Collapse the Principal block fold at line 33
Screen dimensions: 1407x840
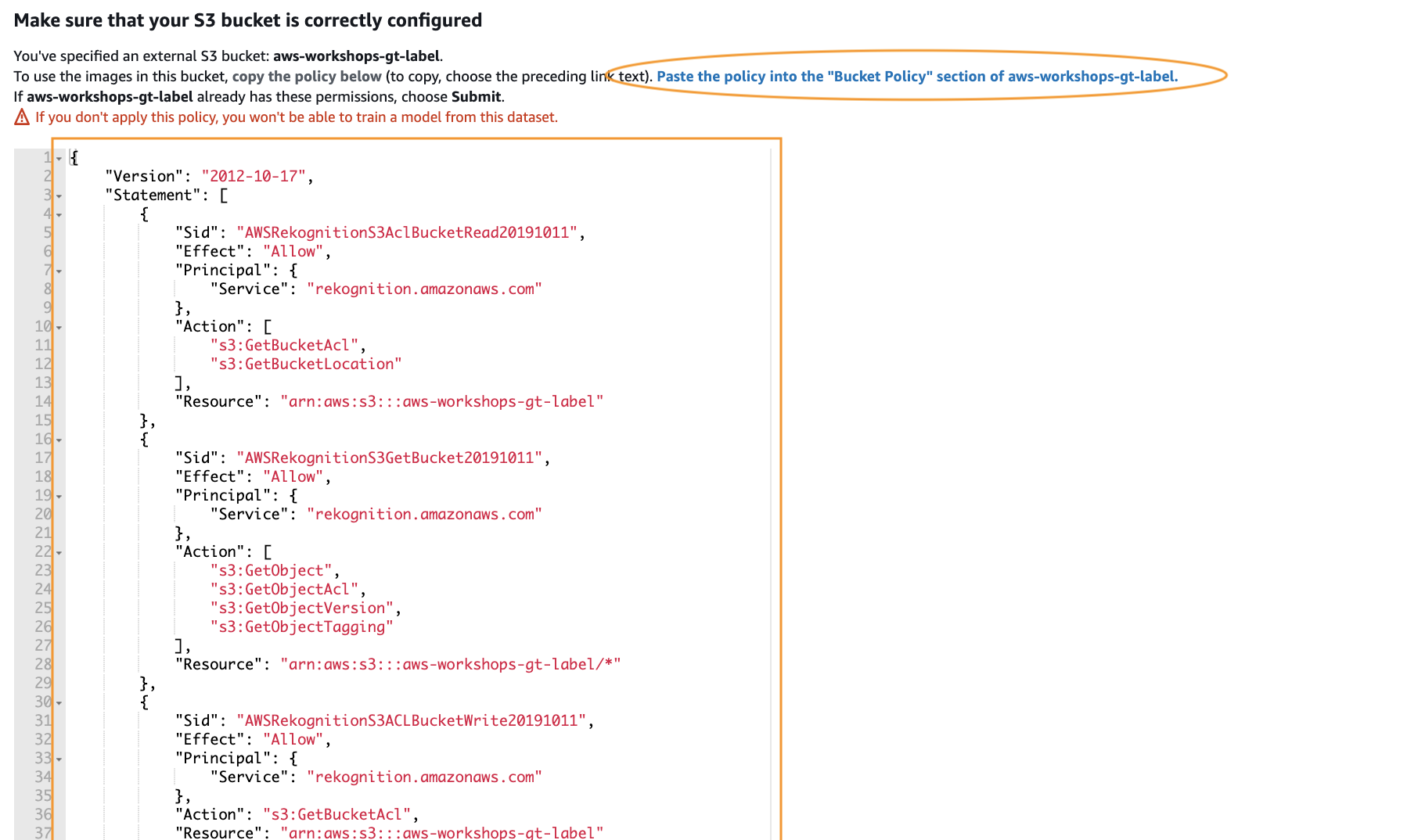(59, 759)
